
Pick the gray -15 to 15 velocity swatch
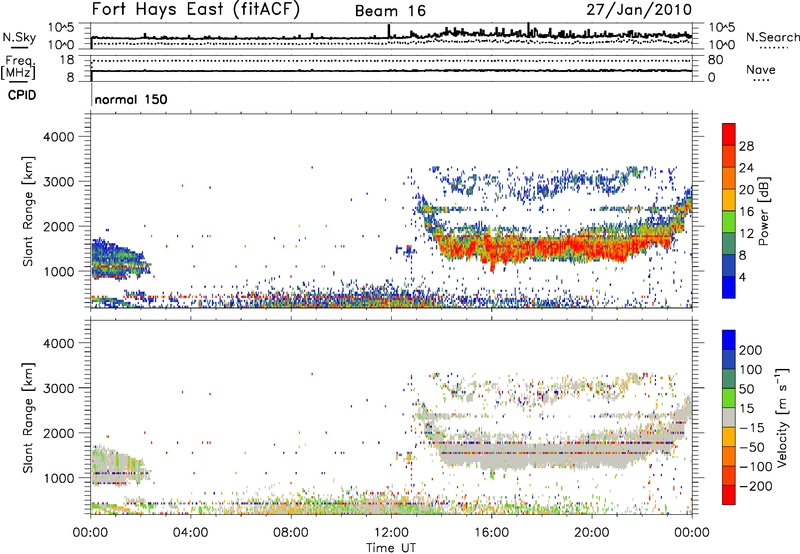729,418
